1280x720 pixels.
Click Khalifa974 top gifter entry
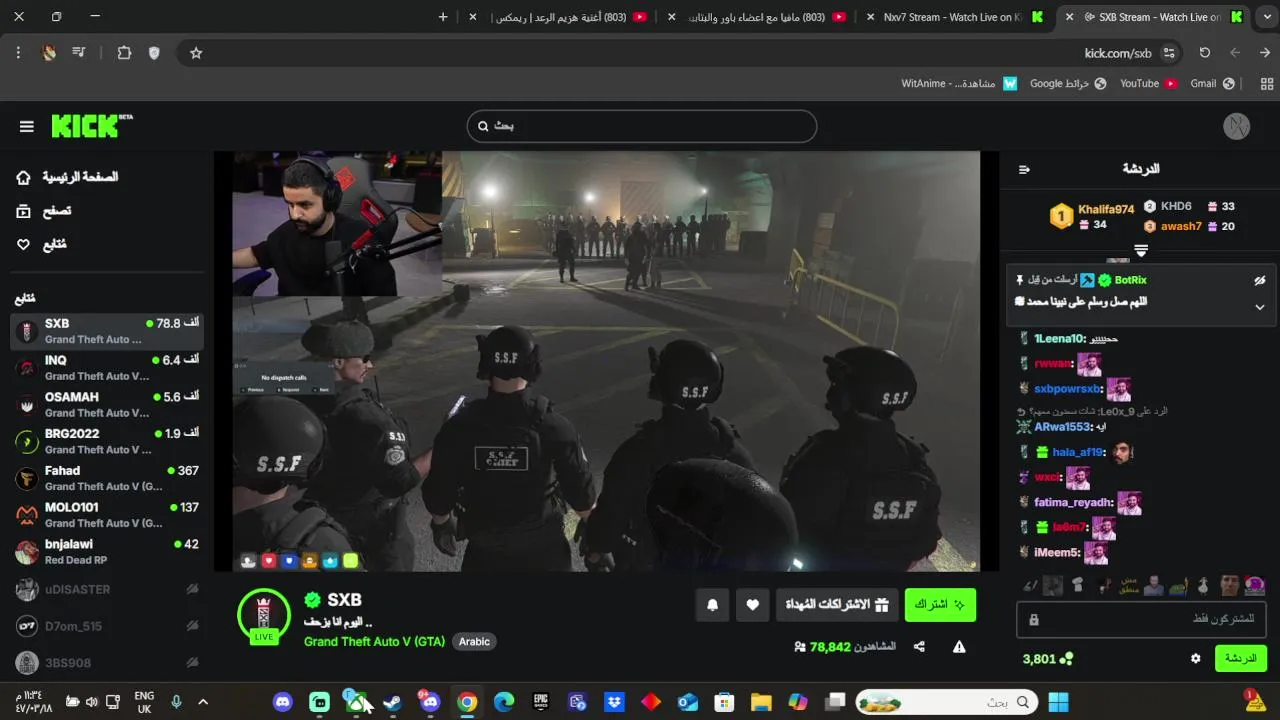1092,216
